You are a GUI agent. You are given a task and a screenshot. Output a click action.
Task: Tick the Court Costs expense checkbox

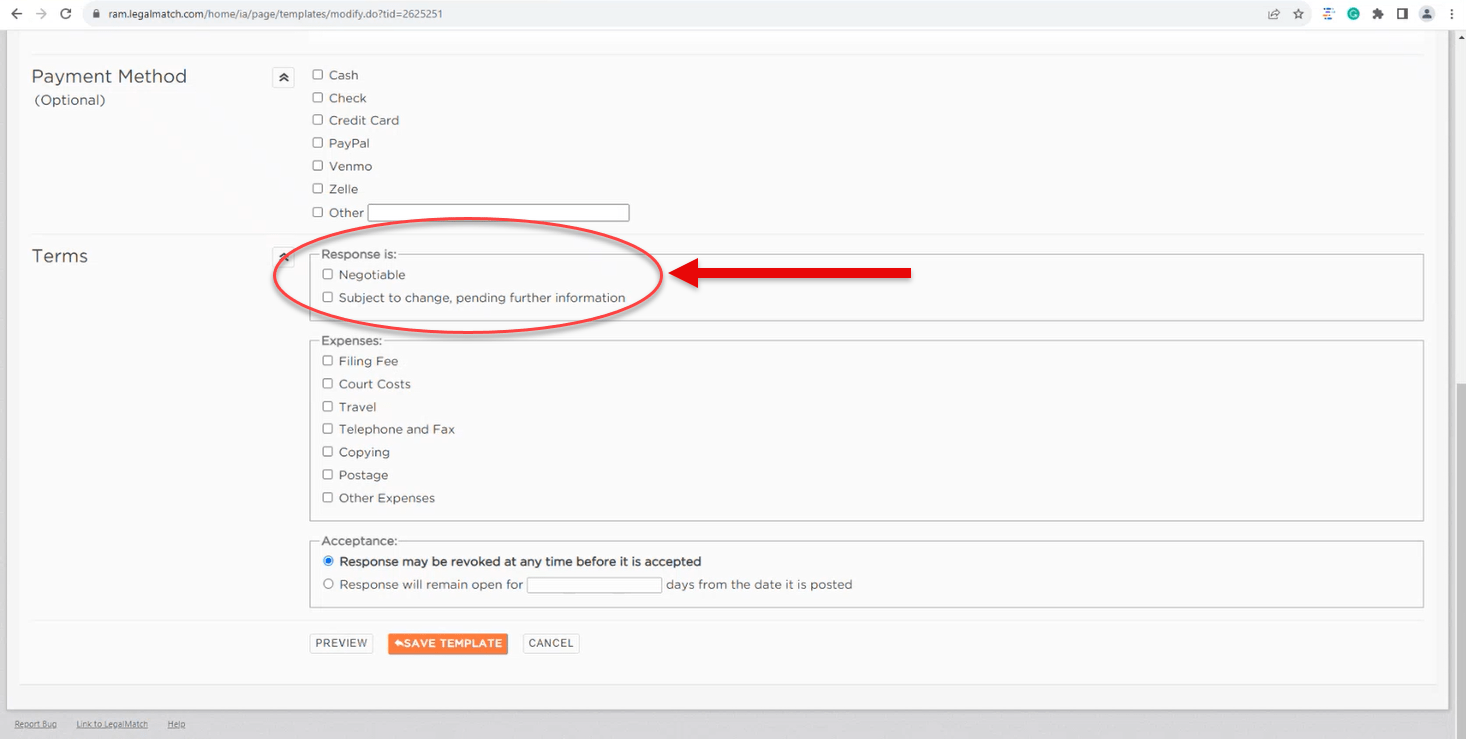point(328,384)
